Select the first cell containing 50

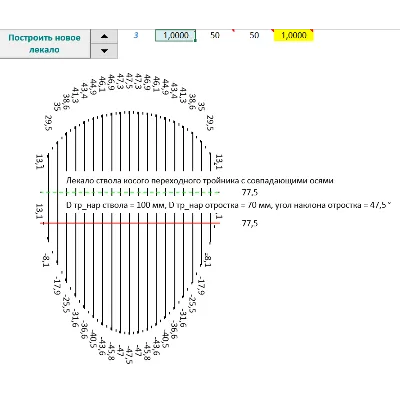pyautogui.click(x=215, y=35)
